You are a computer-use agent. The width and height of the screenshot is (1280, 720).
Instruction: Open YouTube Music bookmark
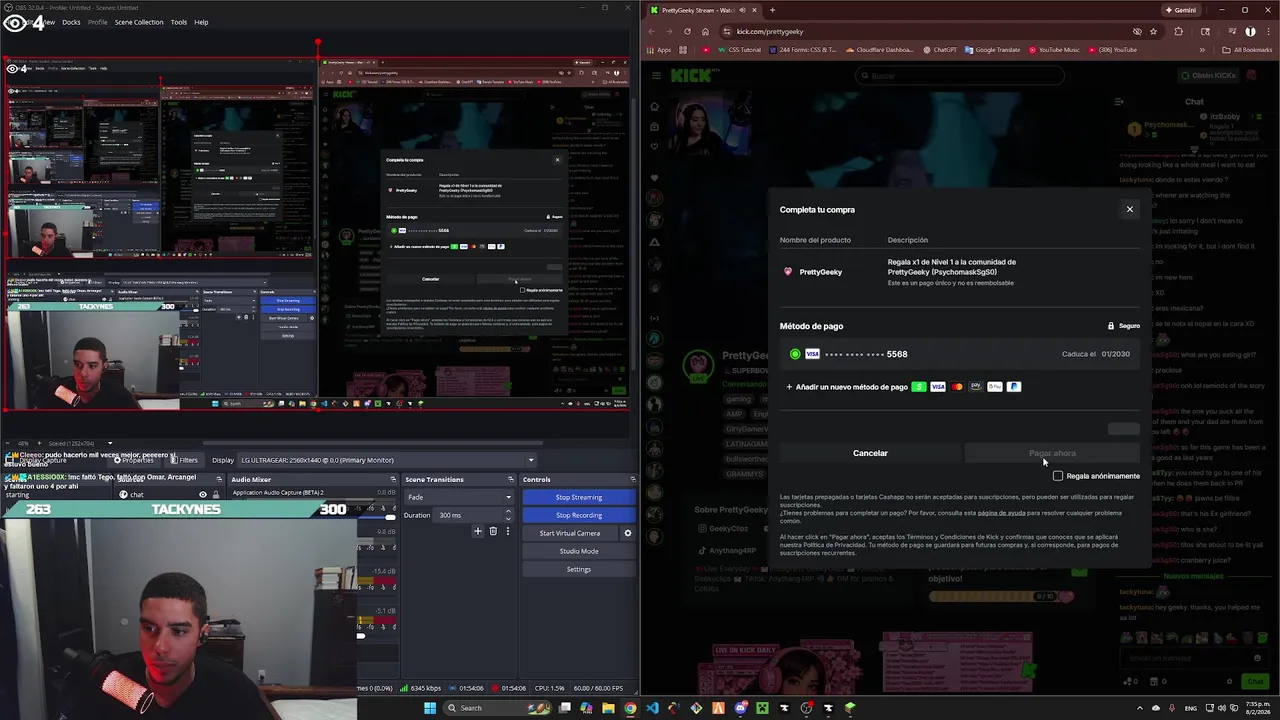tap(1054, 50)
